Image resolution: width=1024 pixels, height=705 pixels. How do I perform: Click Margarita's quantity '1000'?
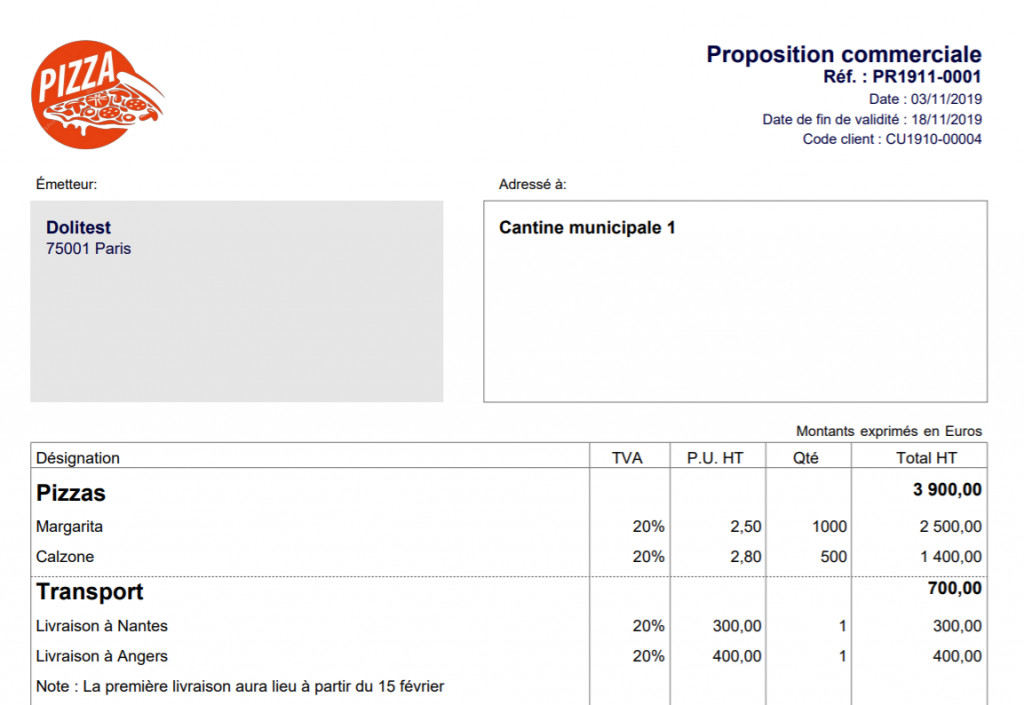tap(829, 526)
